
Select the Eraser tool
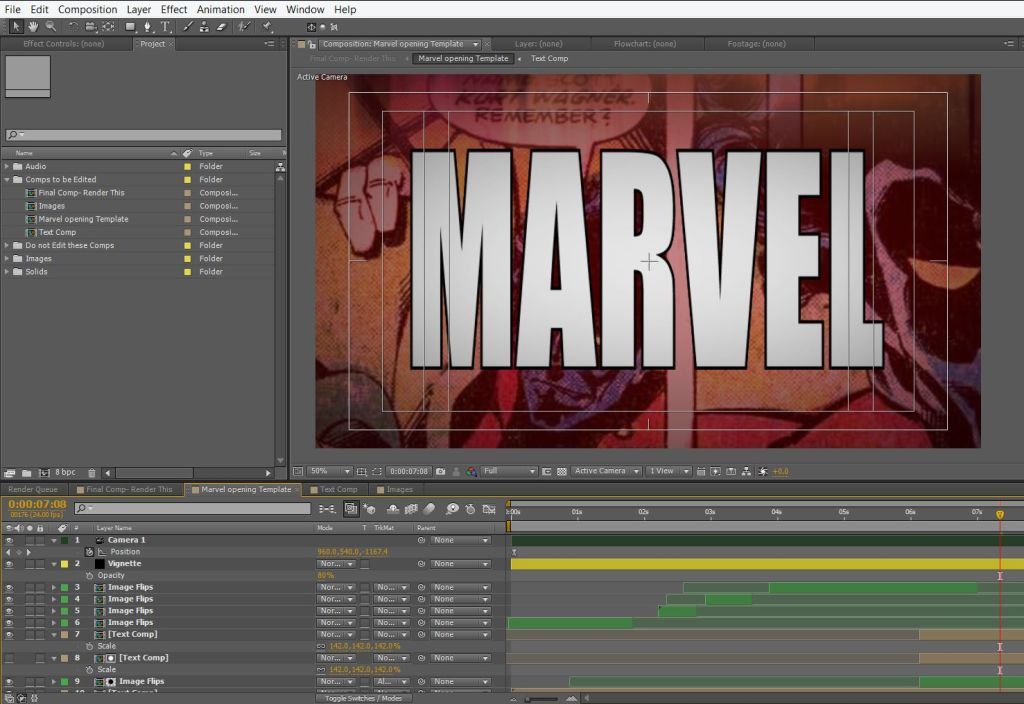[x=221, y=27]
